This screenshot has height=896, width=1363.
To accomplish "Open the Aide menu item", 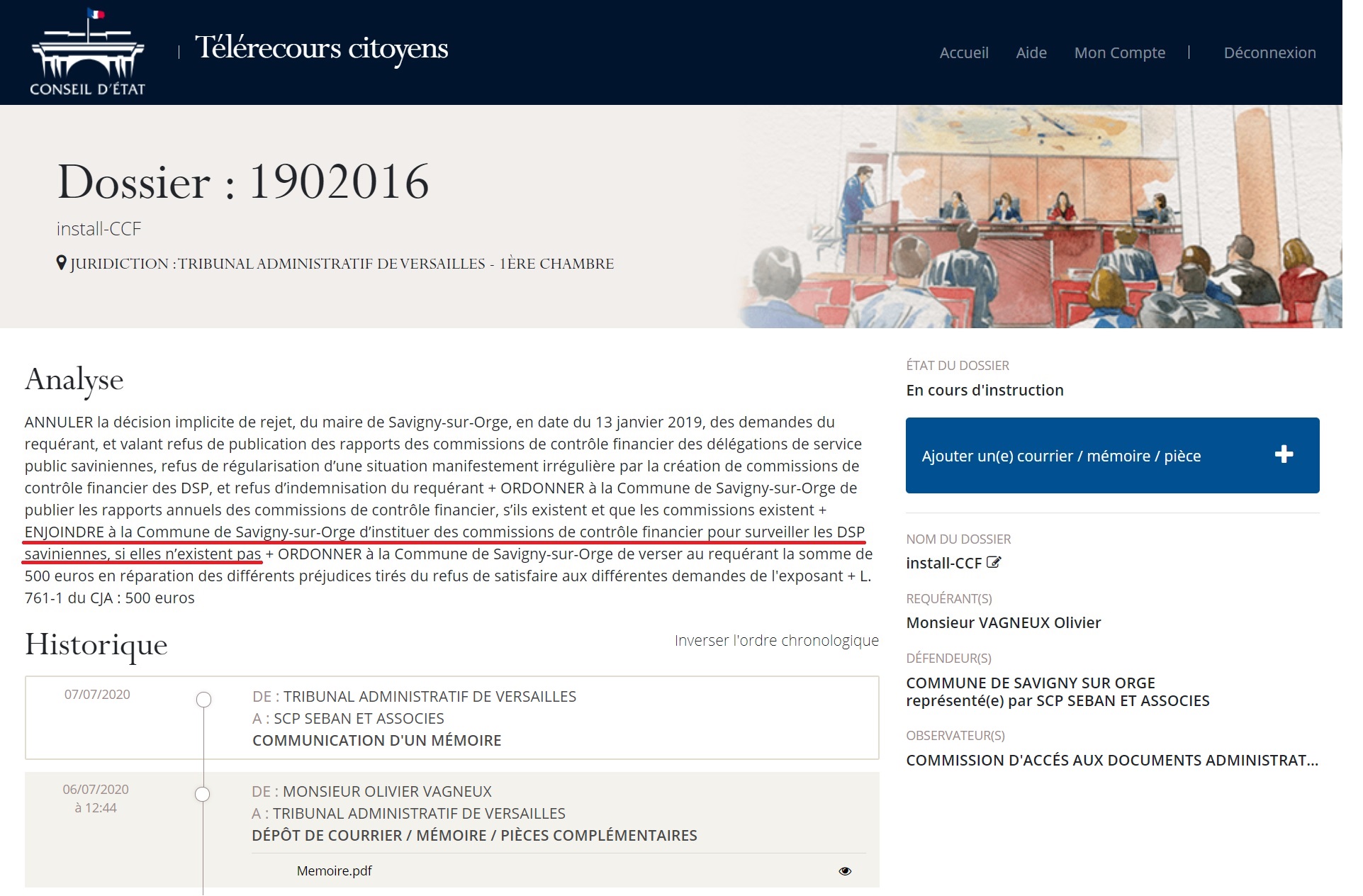I will (x=1031, y=52).
